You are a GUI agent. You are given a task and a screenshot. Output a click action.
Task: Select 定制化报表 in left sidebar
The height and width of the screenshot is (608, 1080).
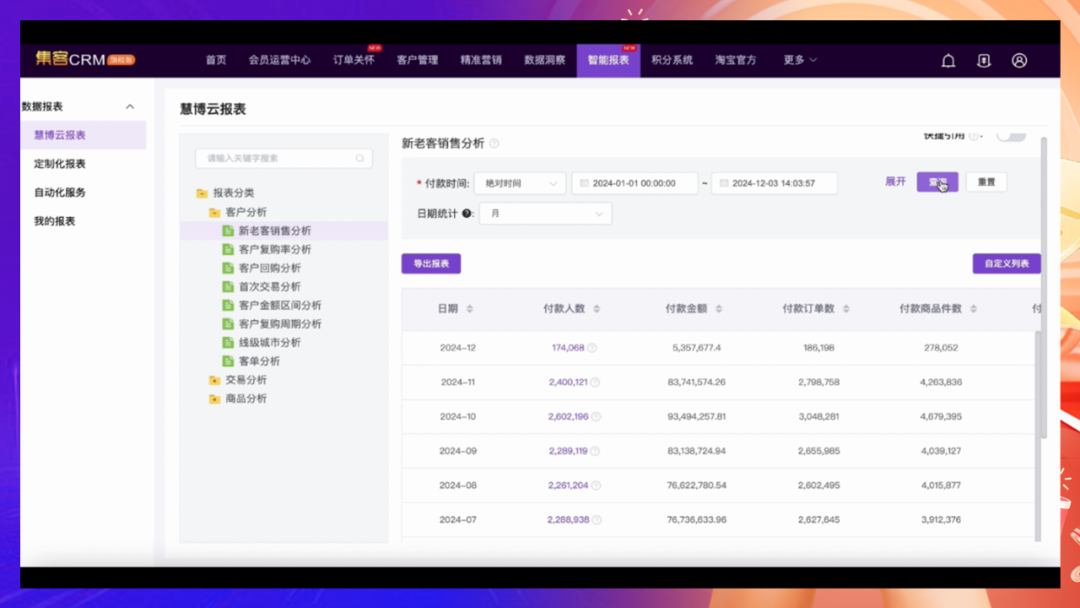tap(60, 164)
